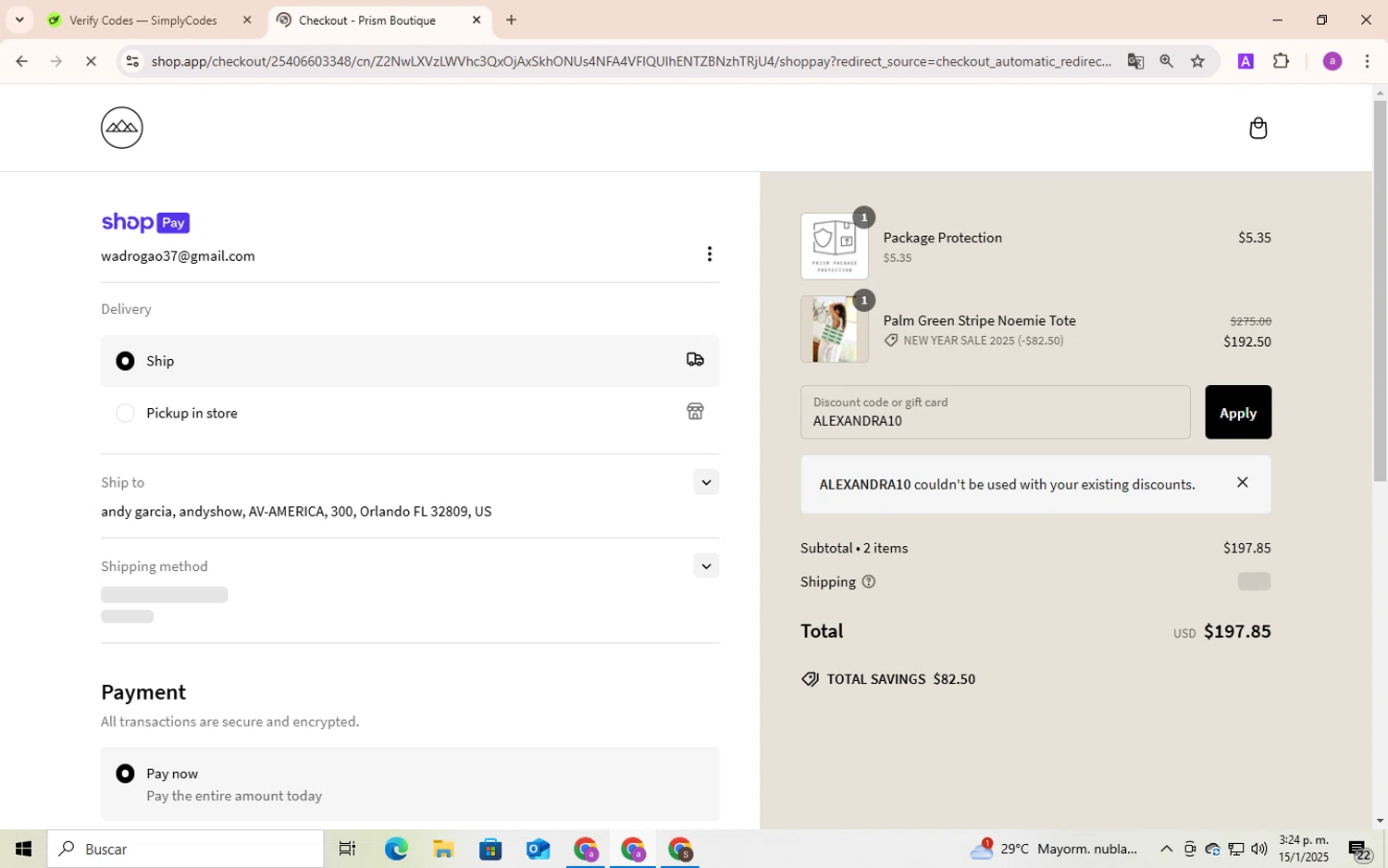Click the Package Protection product thumbnail
The image size is (1388, 868).
pos(834,246)
